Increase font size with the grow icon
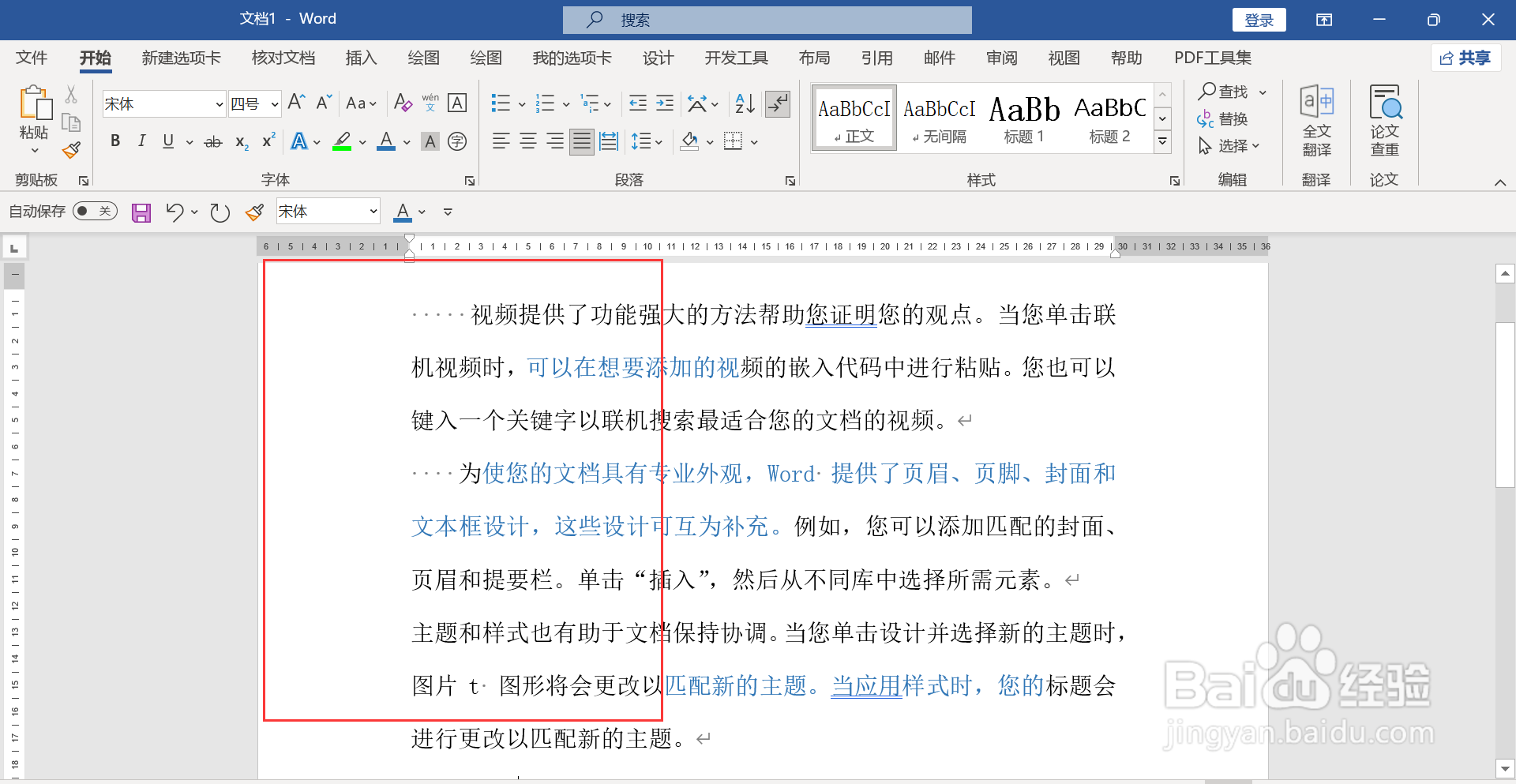 (297, 103)
